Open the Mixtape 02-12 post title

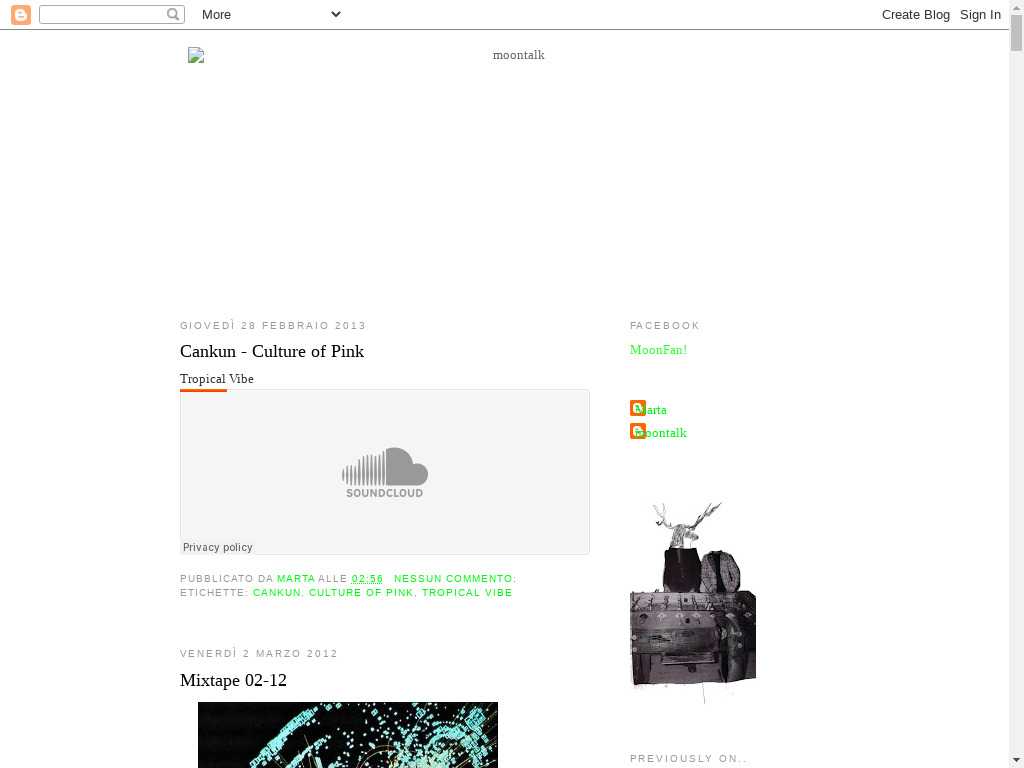pyautogui.click(x=233, y=680)
